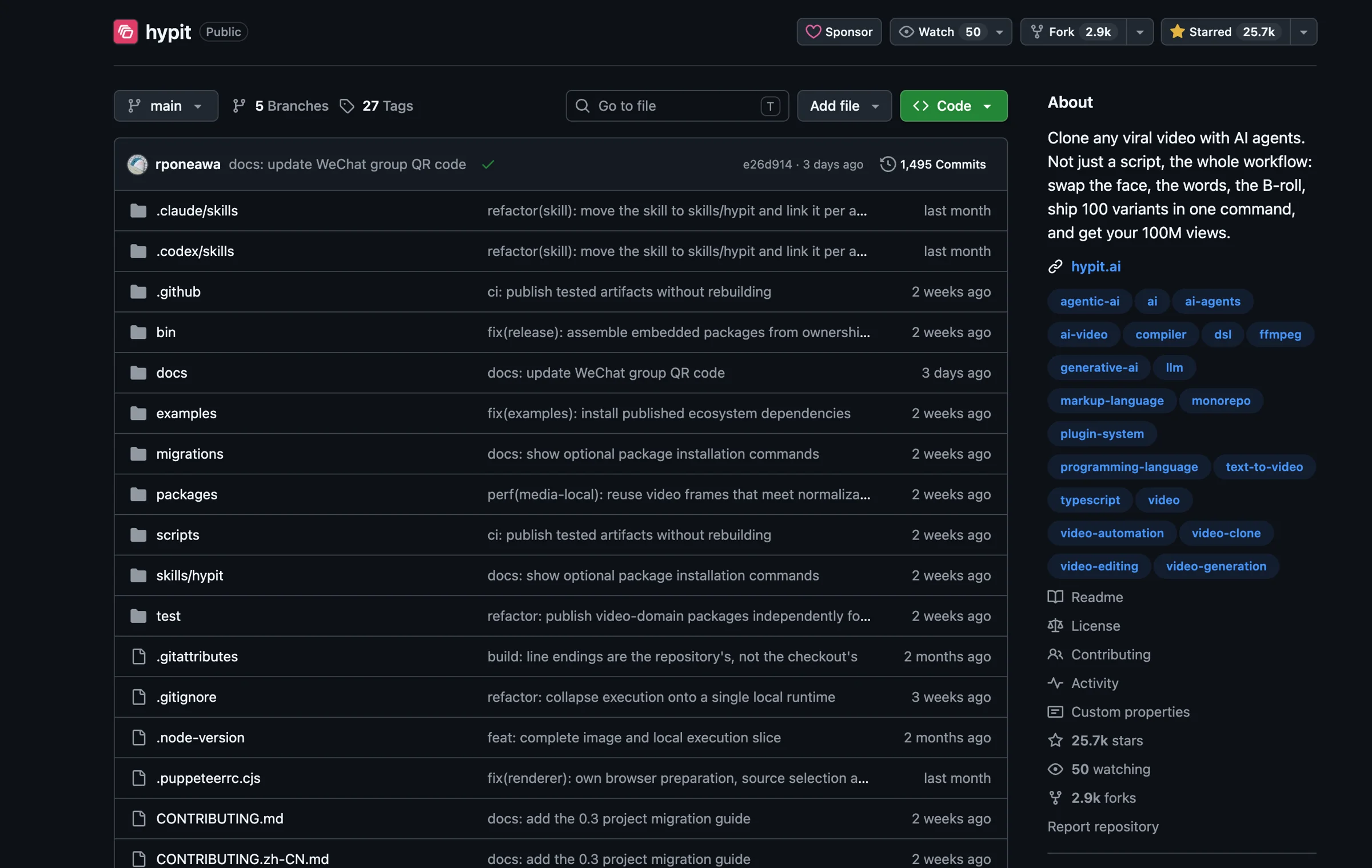1372x868 pixels.
Task: Click the pulse icon next to Activity
Action: (1055, 683)
